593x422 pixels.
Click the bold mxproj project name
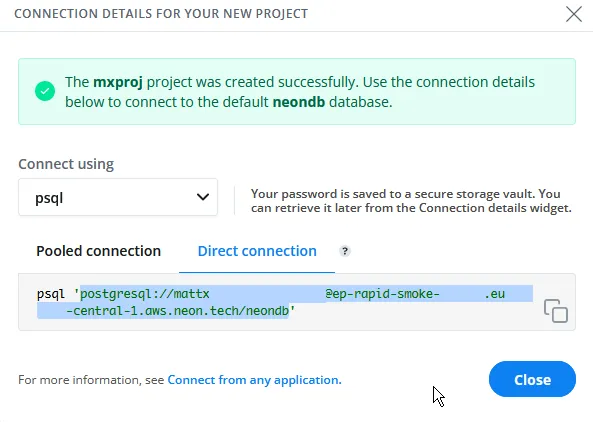(x=118, y=82)
